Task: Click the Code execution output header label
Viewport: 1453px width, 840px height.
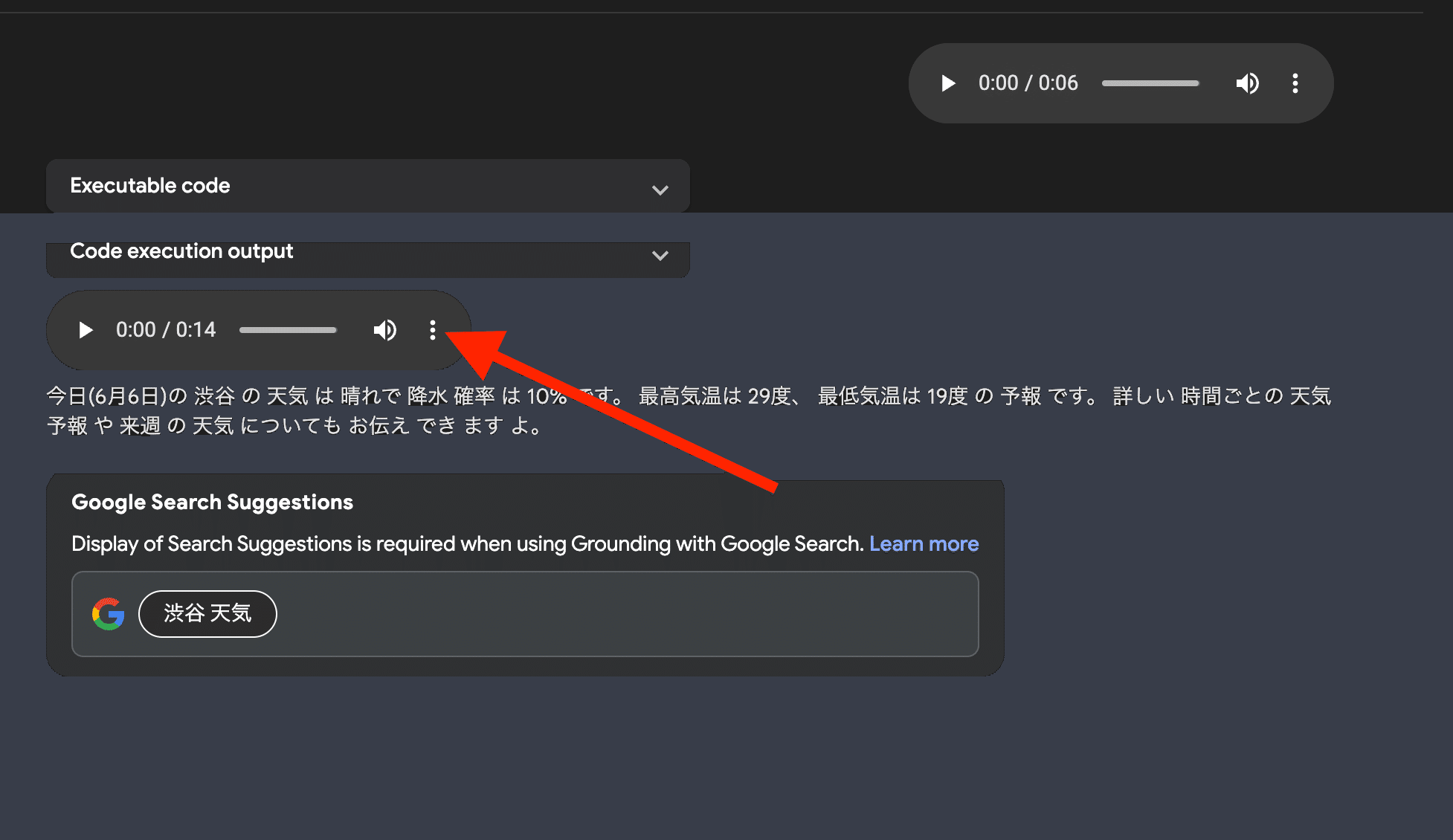Action: (x=181, y=251)
